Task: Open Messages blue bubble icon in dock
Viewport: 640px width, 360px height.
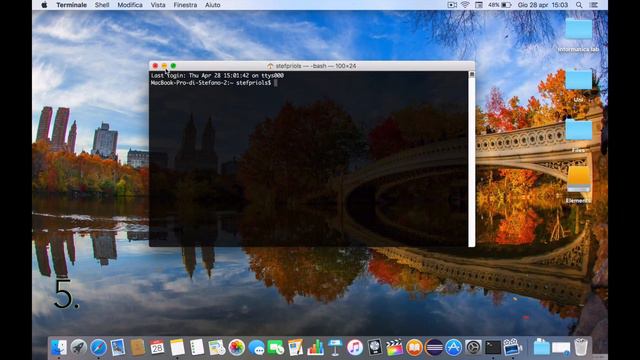Action: [256, 347]
